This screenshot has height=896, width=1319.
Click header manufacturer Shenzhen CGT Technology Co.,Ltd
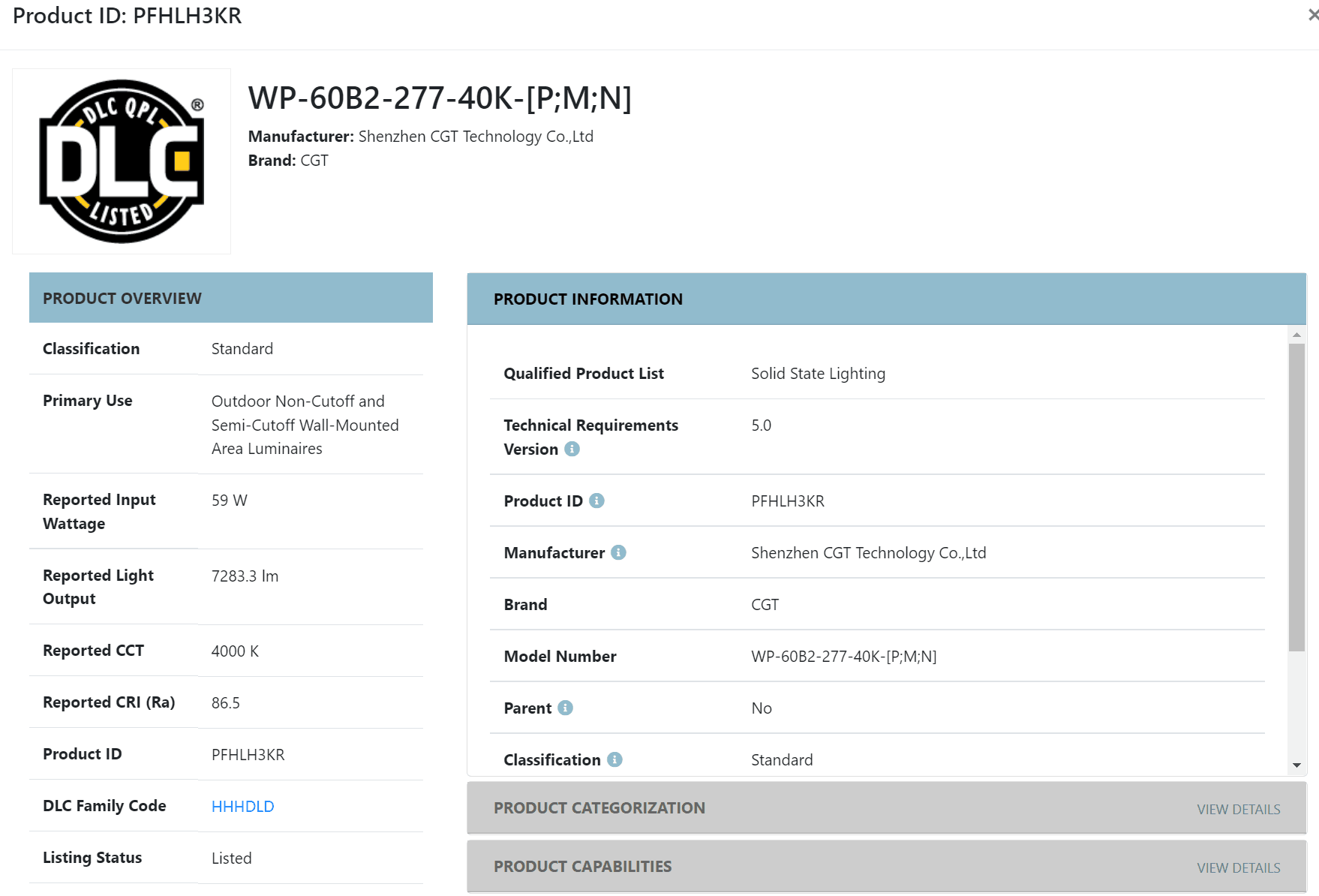(x=476, y=137)
